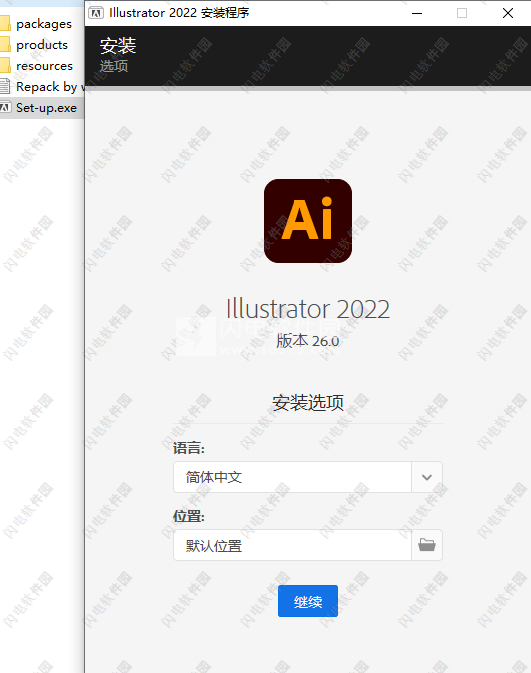Expand the language chevron arrow
Viewport: 531px width, 673px height.
(x=427, y=477)
